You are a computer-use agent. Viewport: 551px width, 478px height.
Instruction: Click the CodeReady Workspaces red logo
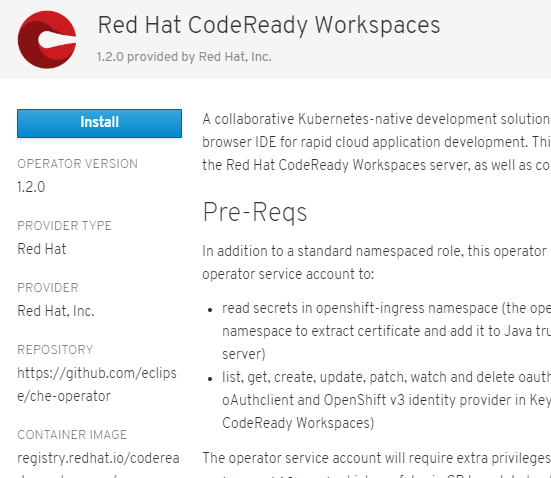(47, 39)
